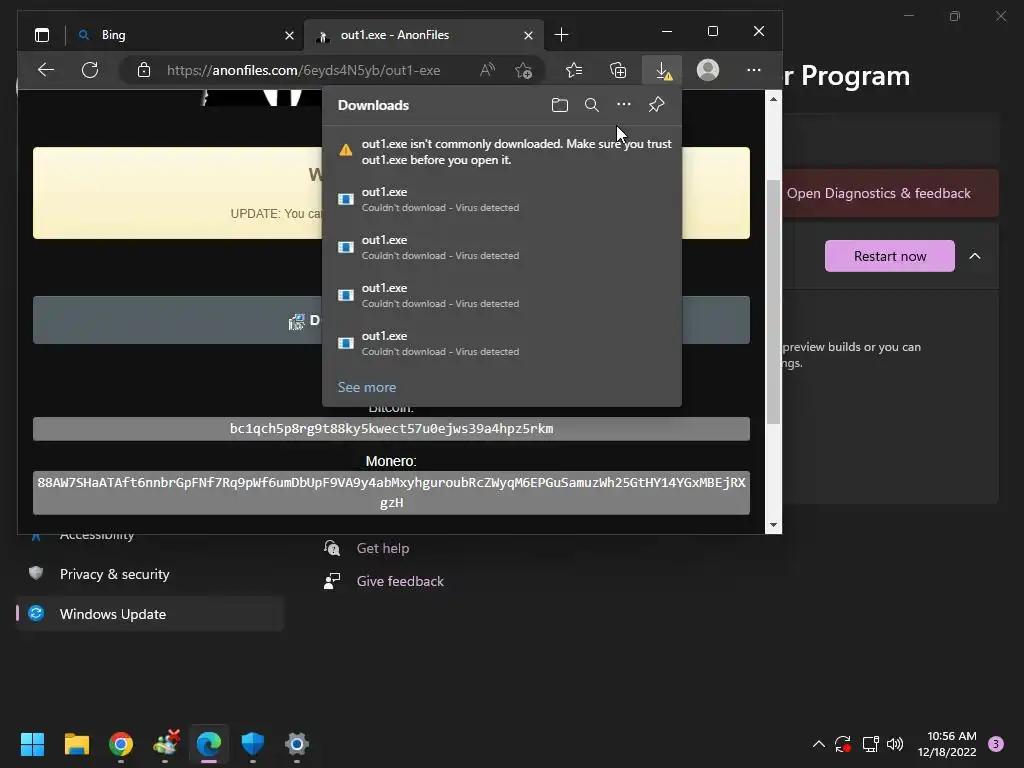Select the last blocked out1.exe entry above See more
This screenshot has width=1024, height=768.
(x=502, y=343)
